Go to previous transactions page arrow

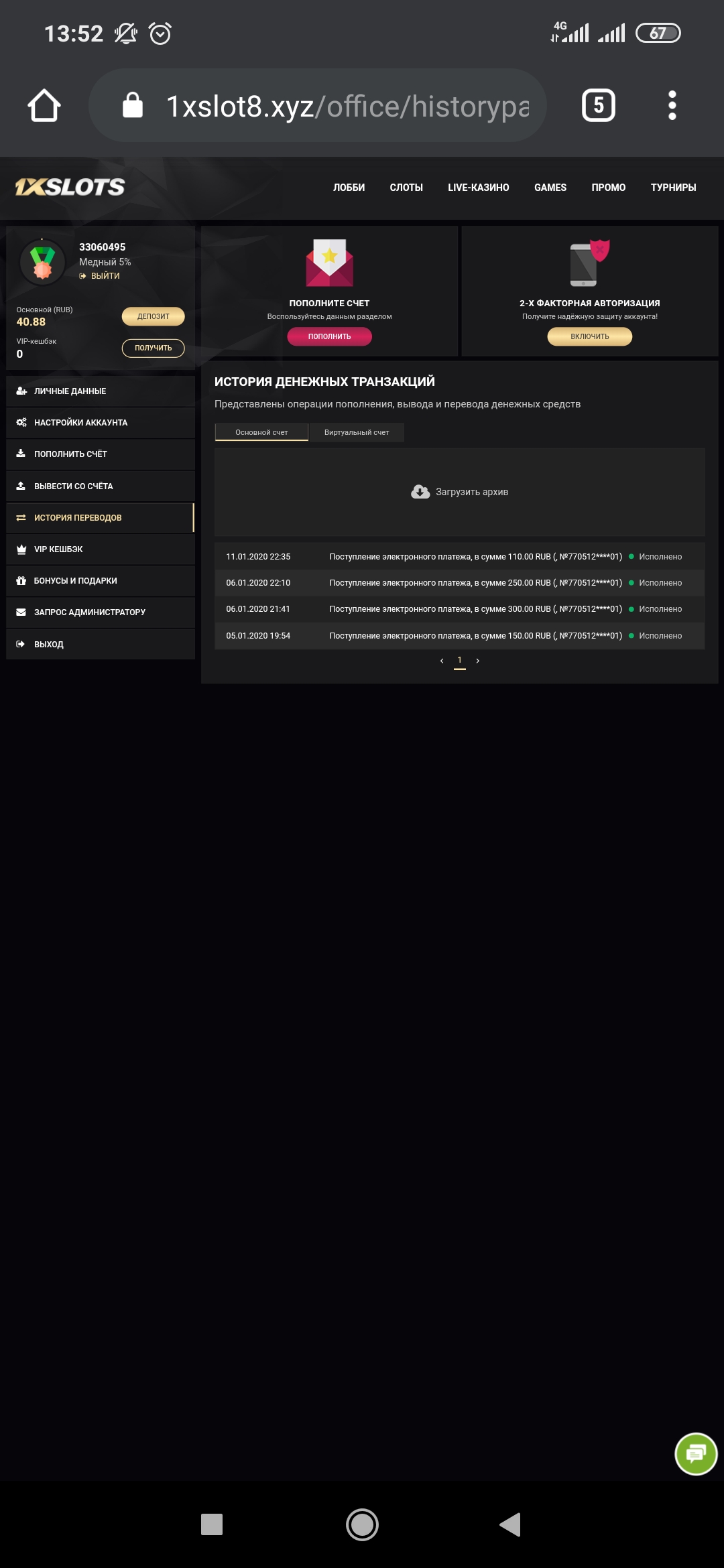(x=442, y=661)
